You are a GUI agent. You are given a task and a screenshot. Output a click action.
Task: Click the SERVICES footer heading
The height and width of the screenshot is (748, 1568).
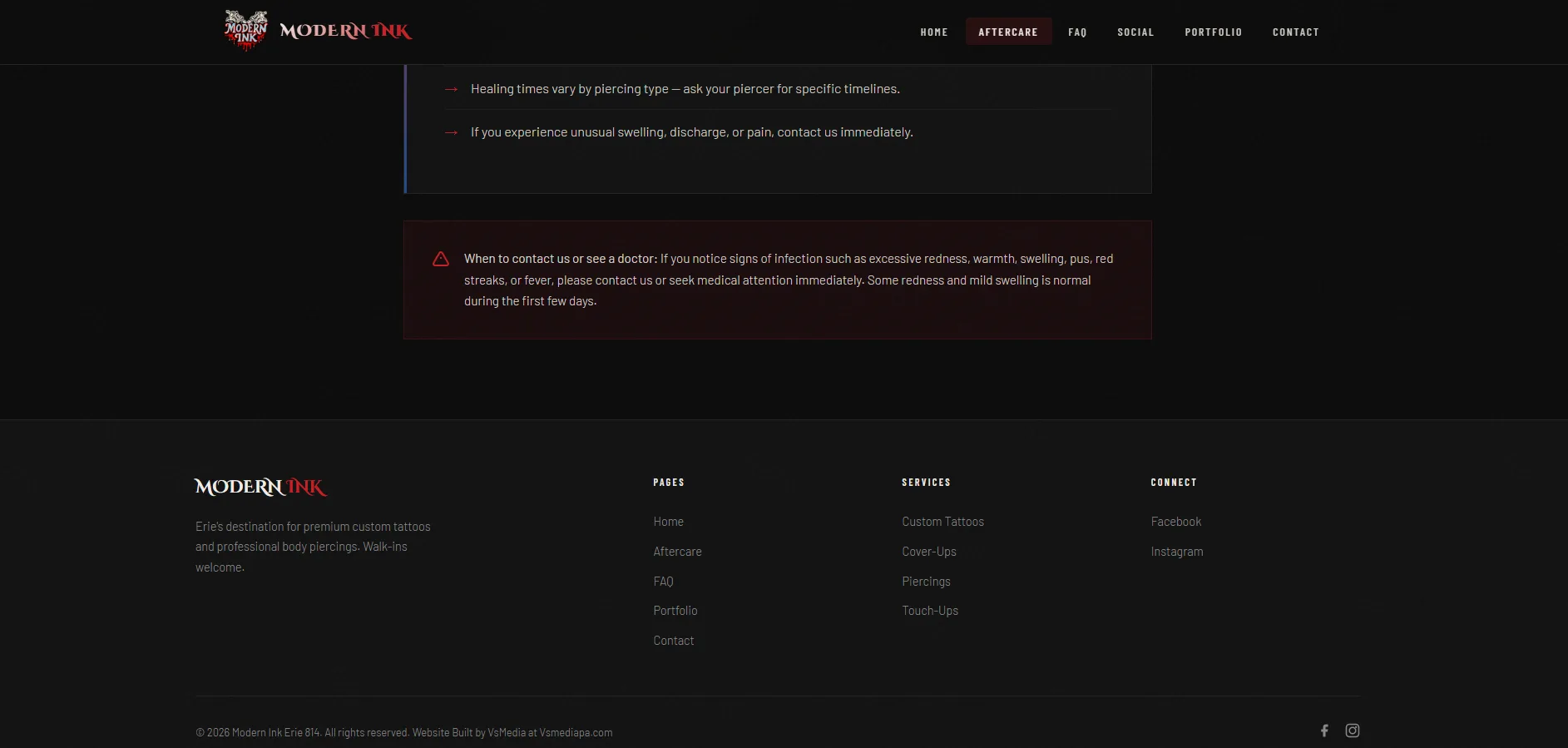pos(926,483)
